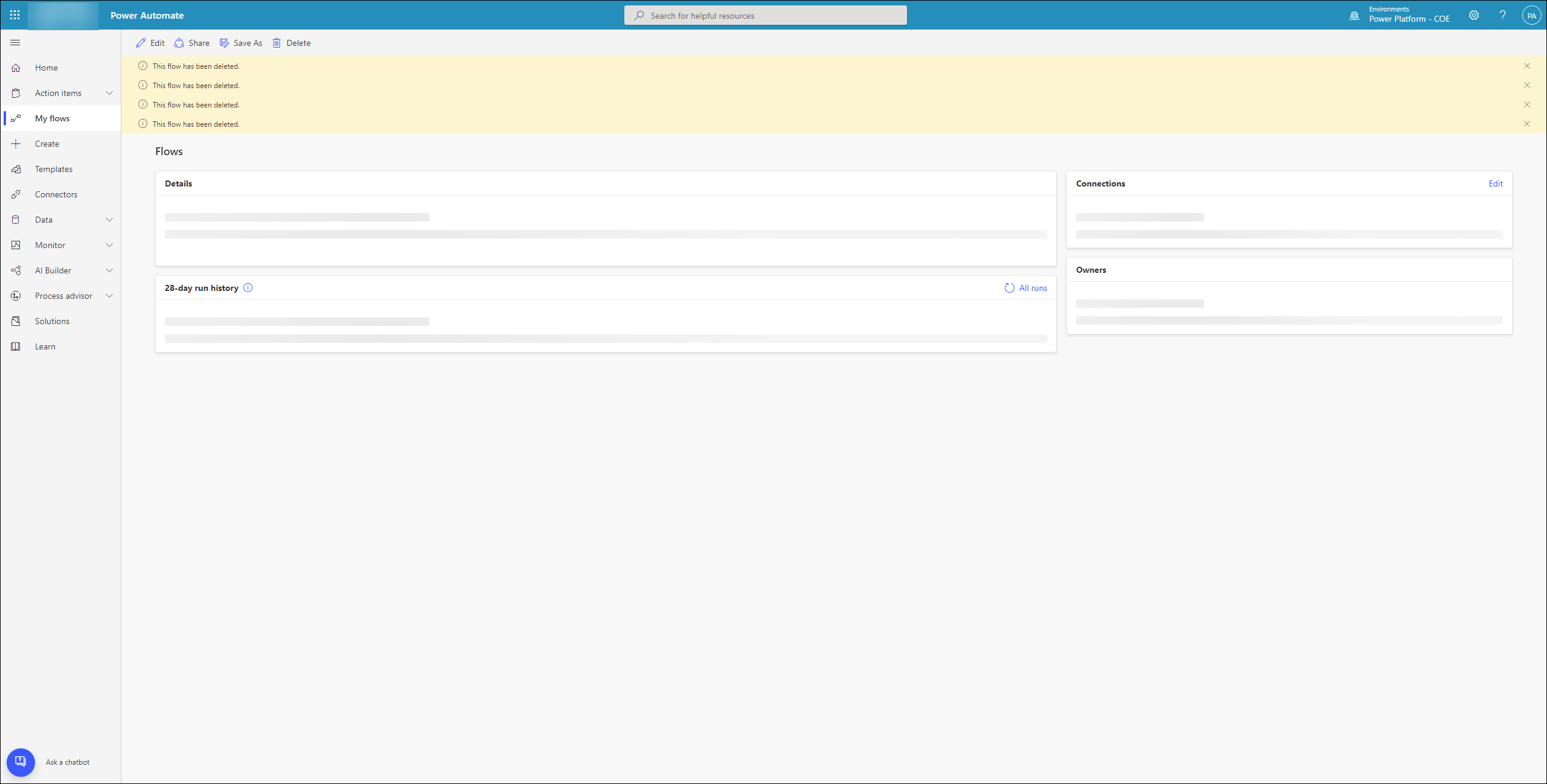1547x784 pixels.
Task: Dismiss the third deleted-flow notification
Action: click(1526, 104)
